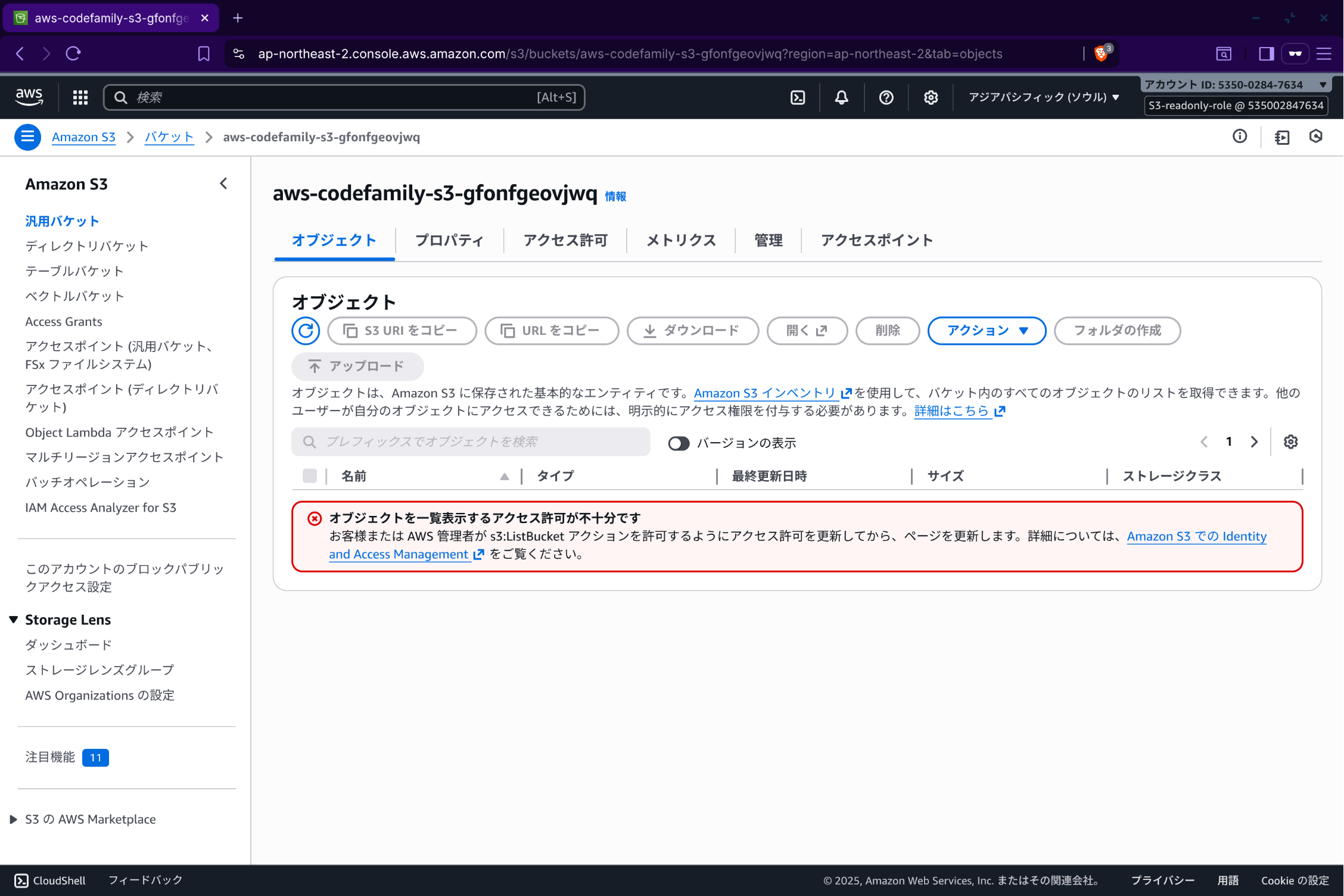The image size is (1344, 896).
Task: Sort by 名前 column arrow
Action: click(x=505, y=477)
